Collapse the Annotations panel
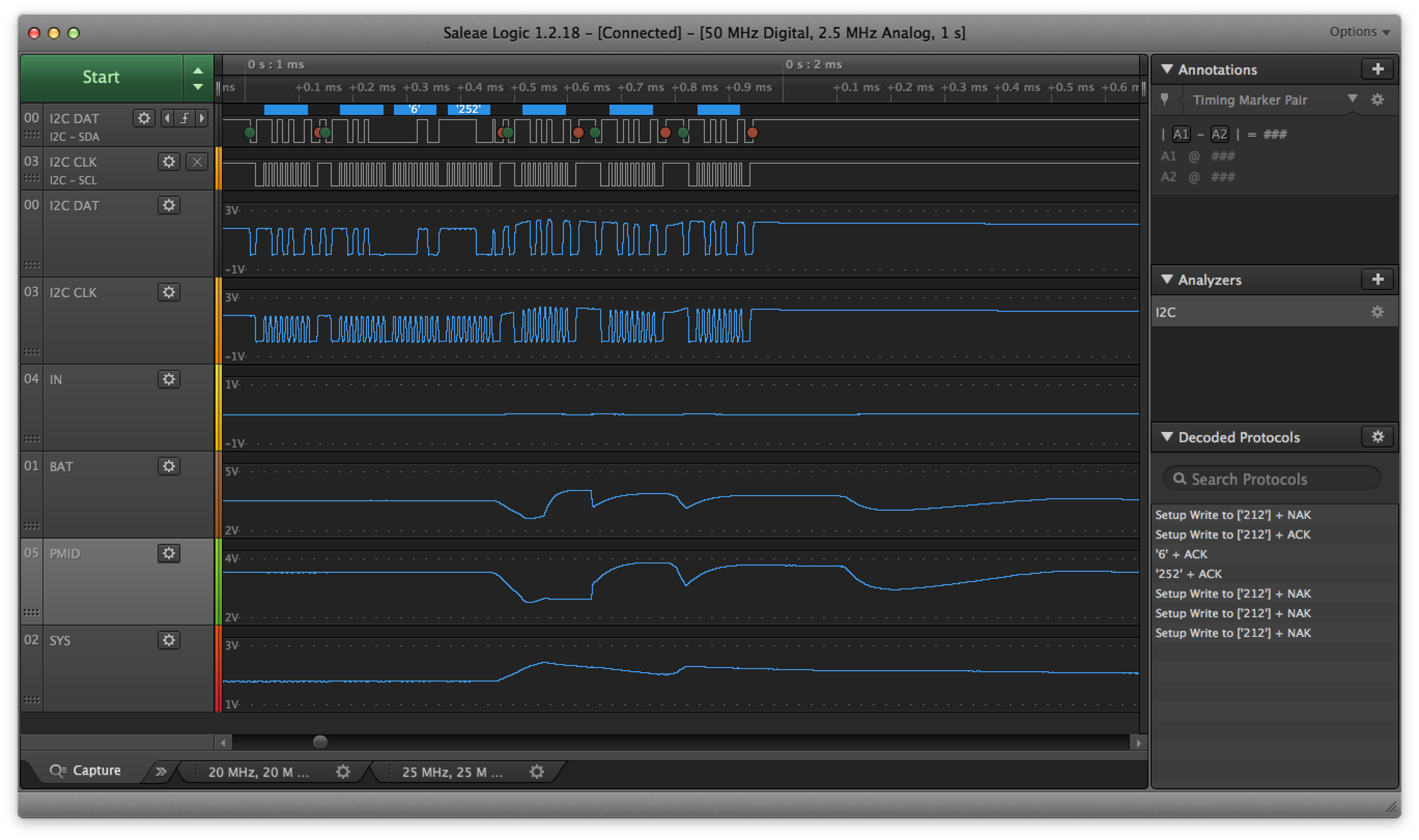Screen dimensions: 1419x840 (x=1167, y=69)
